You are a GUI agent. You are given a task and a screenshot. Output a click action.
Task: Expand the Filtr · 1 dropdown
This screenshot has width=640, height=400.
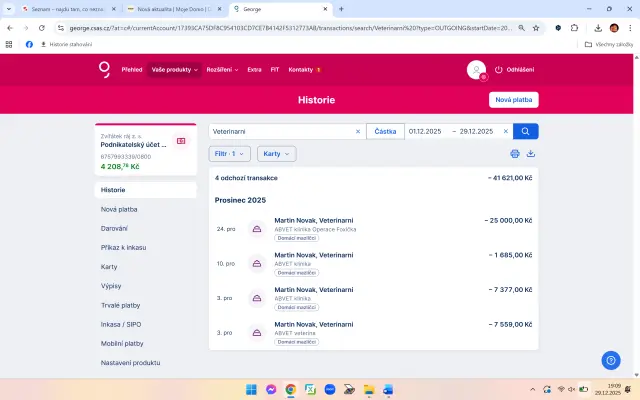tap(231, 154)
